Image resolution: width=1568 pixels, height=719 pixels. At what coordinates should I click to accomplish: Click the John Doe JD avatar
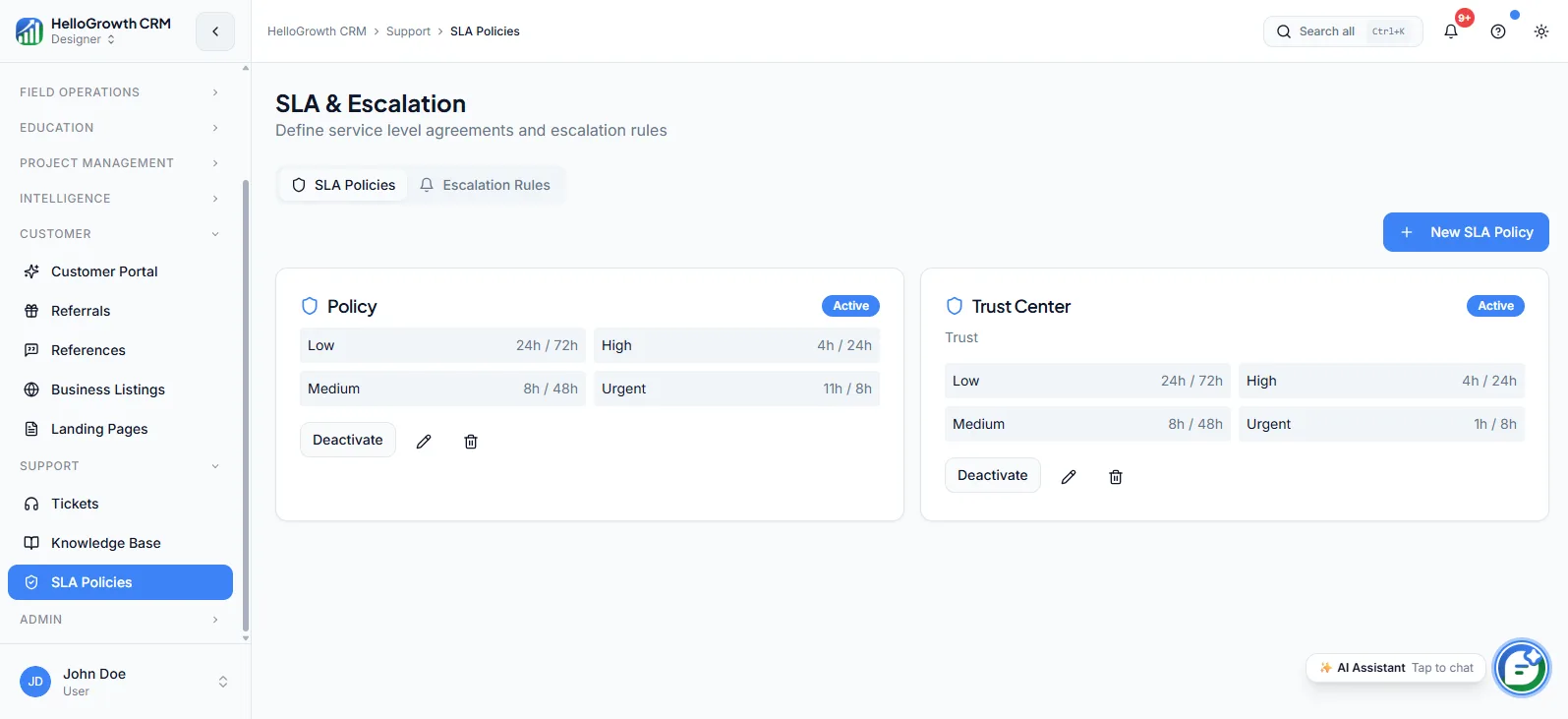pyautogui.click(x=35, y=682)
